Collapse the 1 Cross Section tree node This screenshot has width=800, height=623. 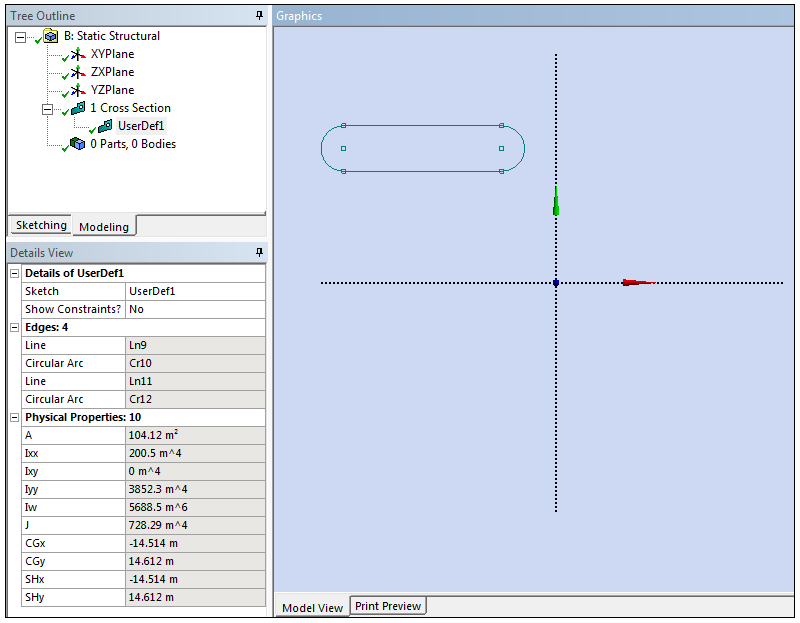[x=47, y=108]
